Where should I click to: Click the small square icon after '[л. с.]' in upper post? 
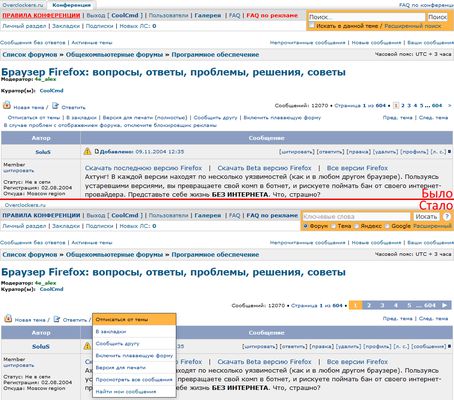pyautogui.click(x=449, y=152)
